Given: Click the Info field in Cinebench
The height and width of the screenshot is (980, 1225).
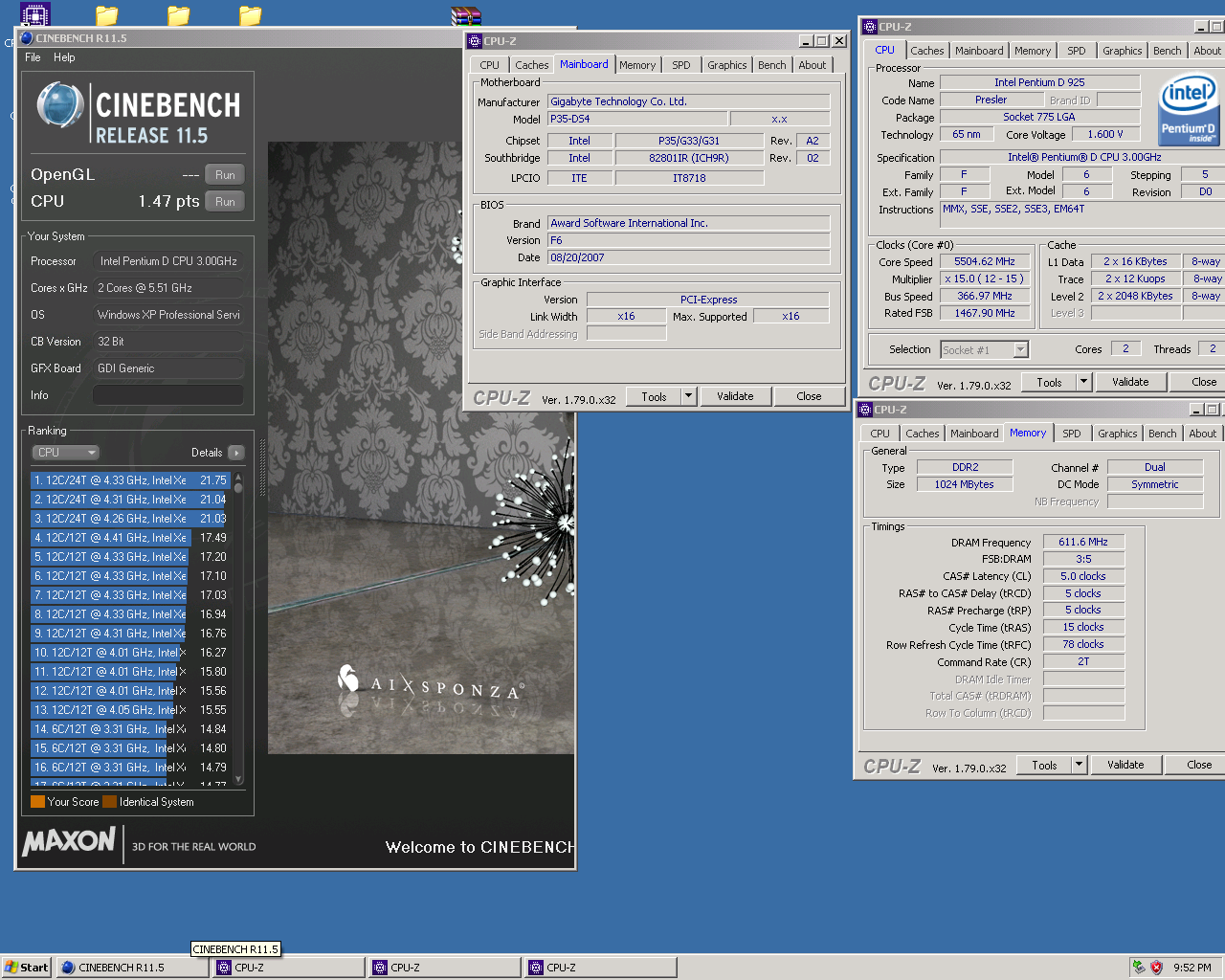Looking at the screenshot, I should (168, 395).
